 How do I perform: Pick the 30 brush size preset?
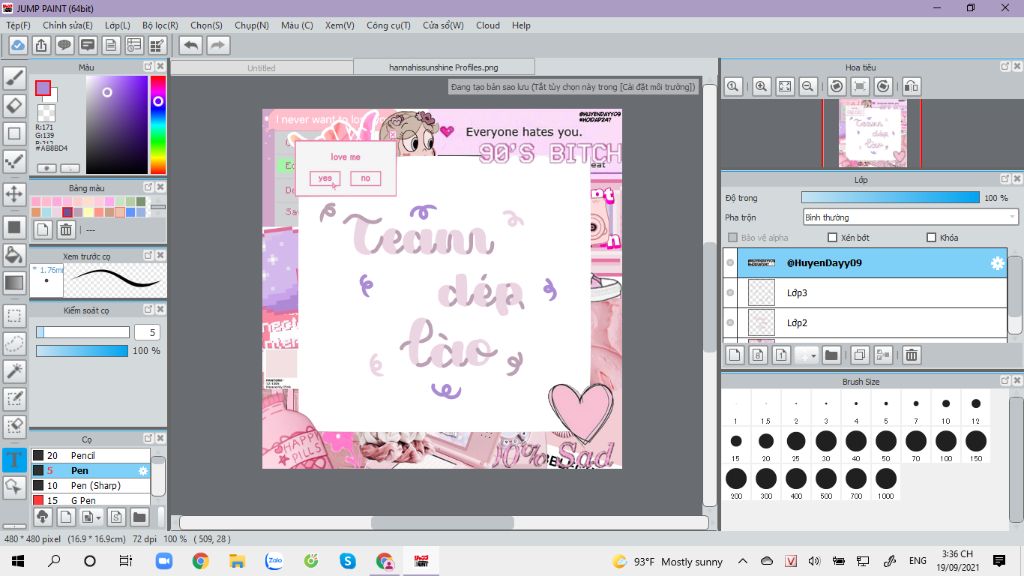click(x=826, y=445)
